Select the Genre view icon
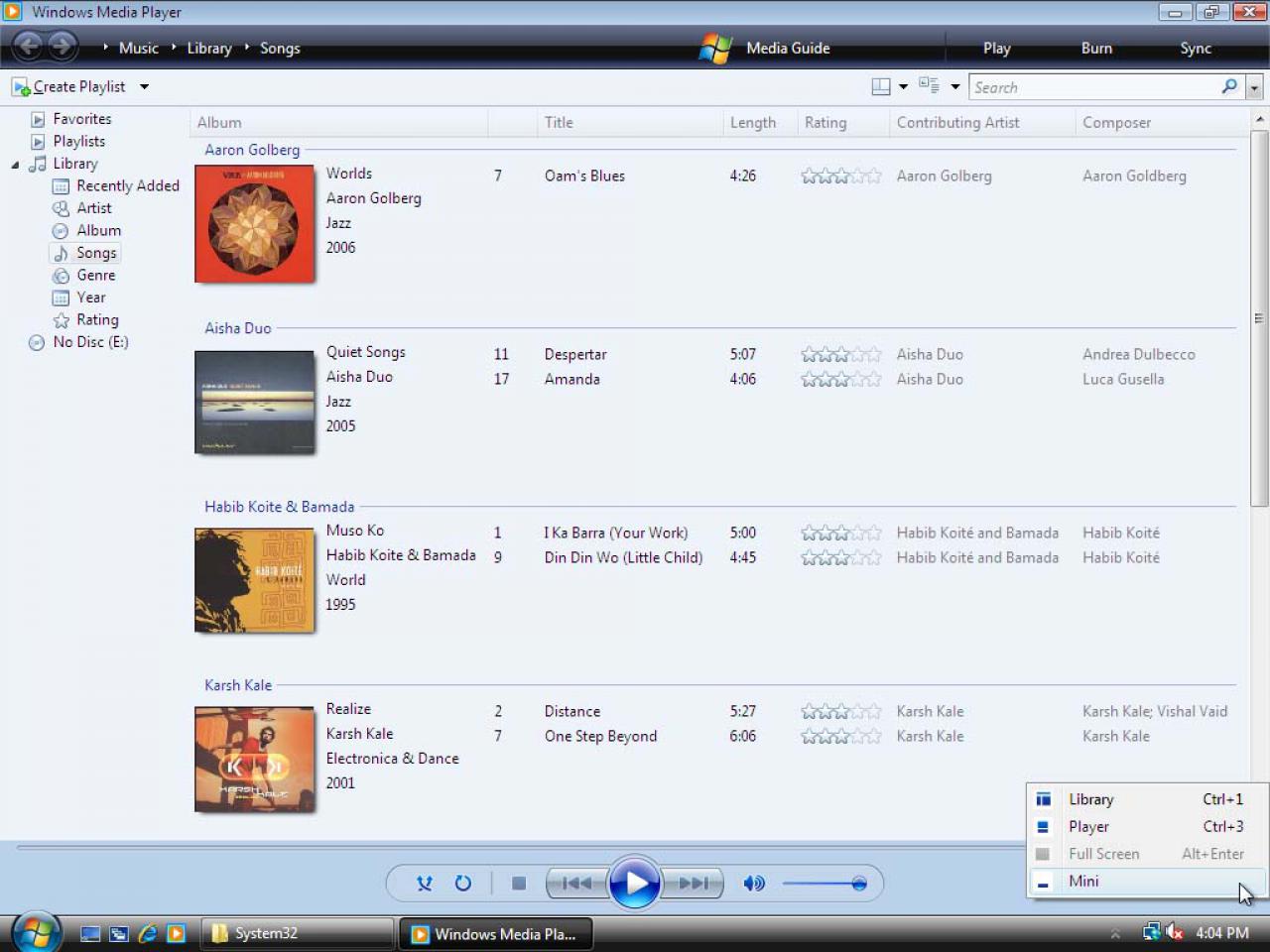The image size is (1270, 952). point(61,276)
